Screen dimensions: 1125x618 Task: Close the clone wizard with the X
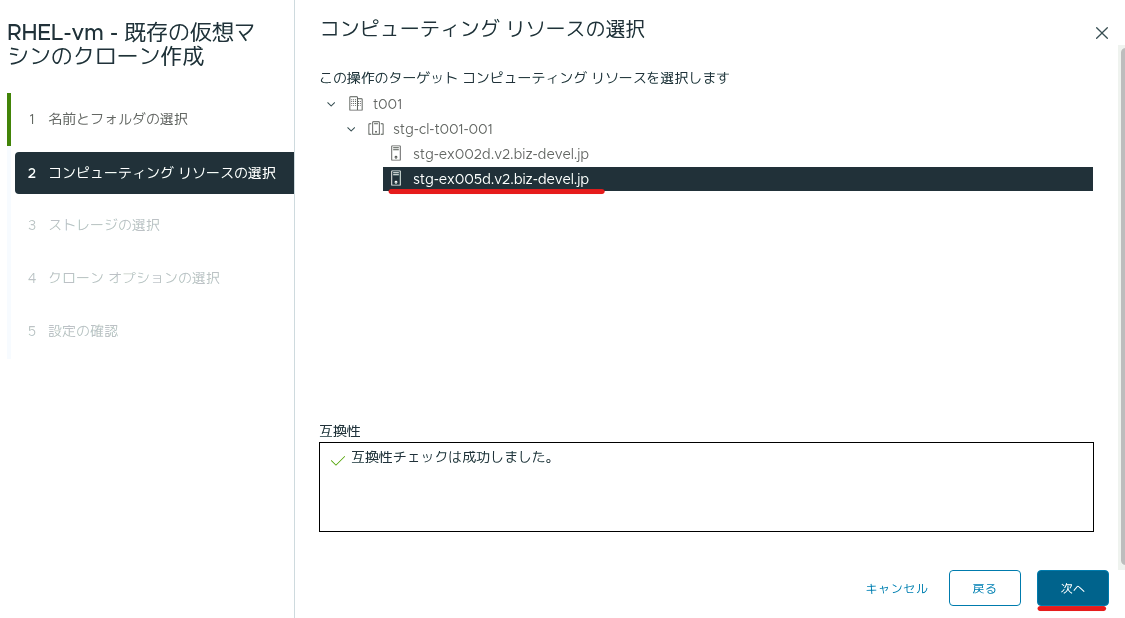pyautogui.click(x=1102, y=33)
